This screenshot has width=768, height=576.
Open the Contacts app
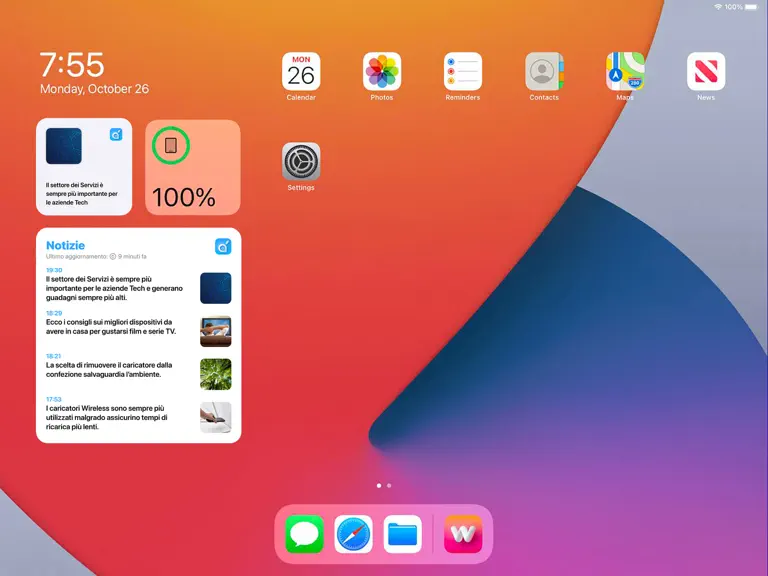click(544, 72)
